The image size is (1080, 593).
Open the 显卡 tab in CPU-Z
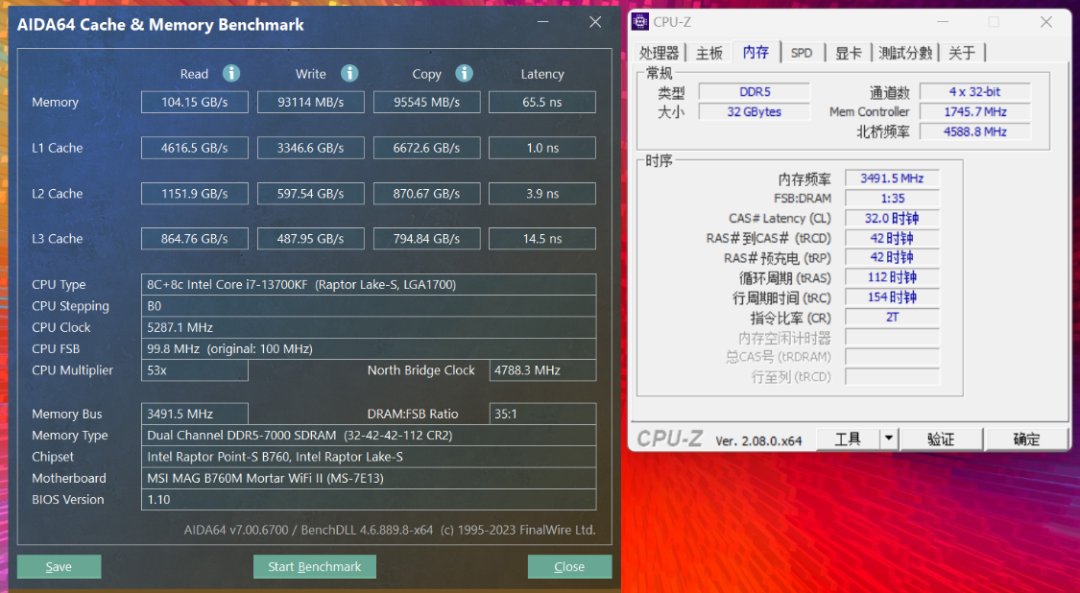pos(848,52)
